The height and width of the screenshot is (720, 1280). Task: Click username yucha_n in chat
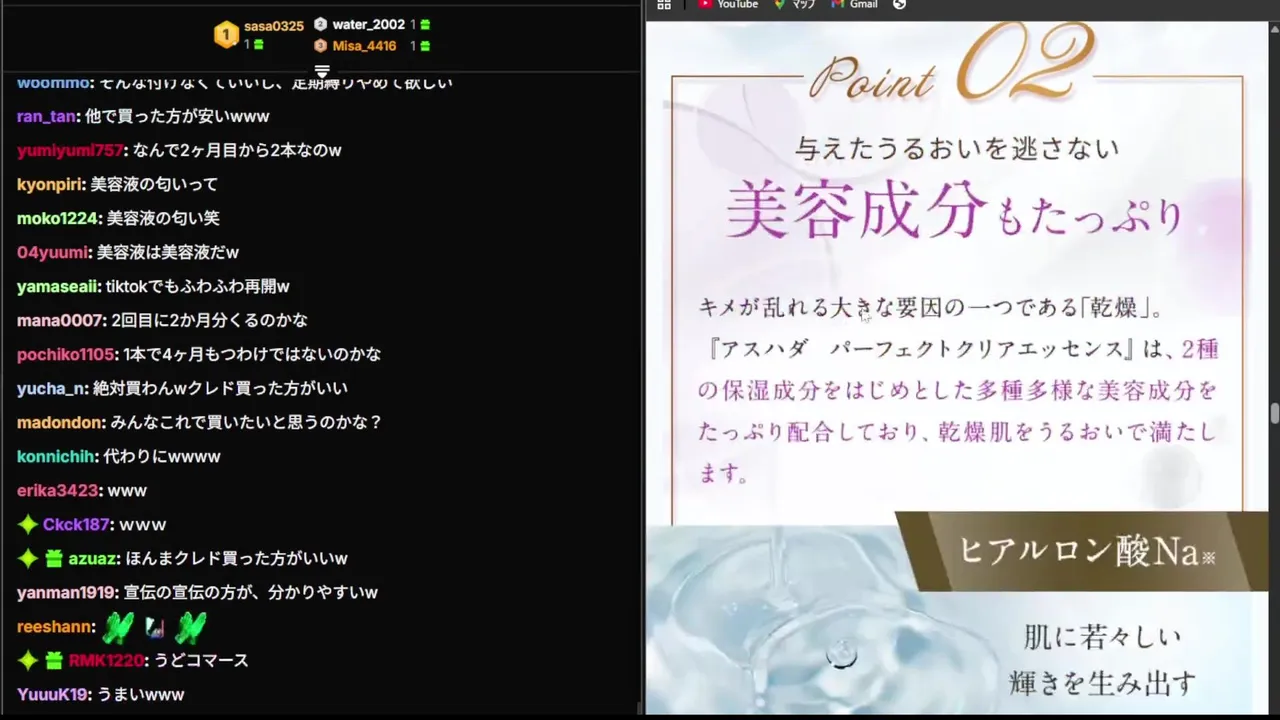[x=51, y=388]
